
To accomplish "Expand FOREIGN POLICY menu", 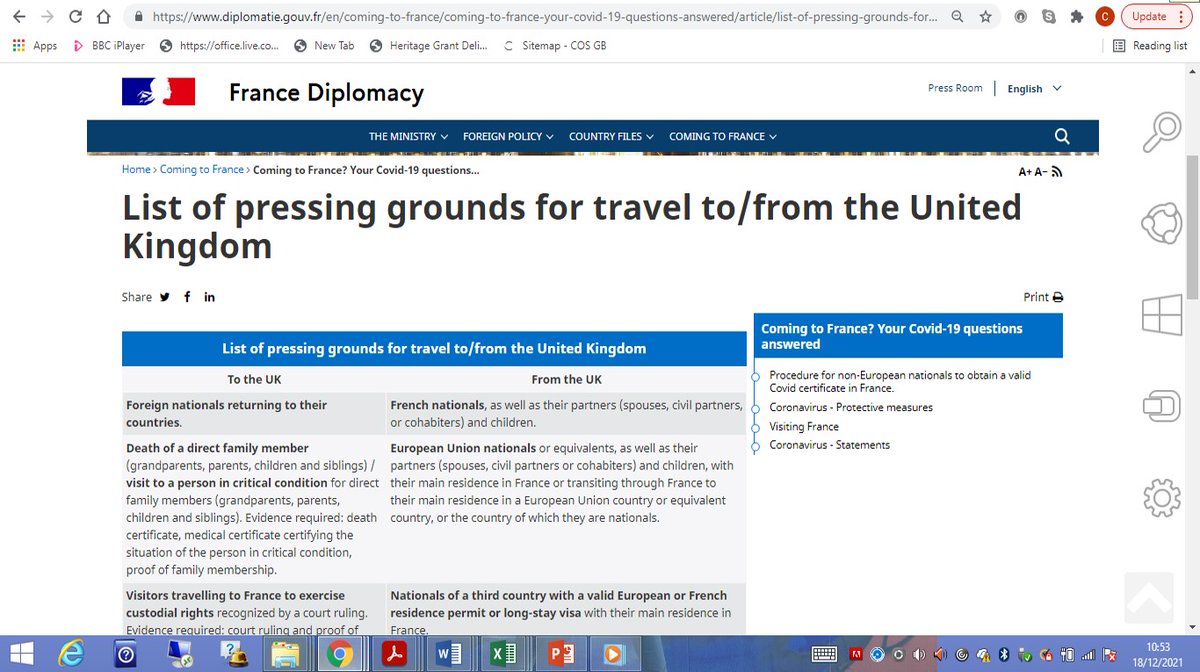I will coord(508,136).
